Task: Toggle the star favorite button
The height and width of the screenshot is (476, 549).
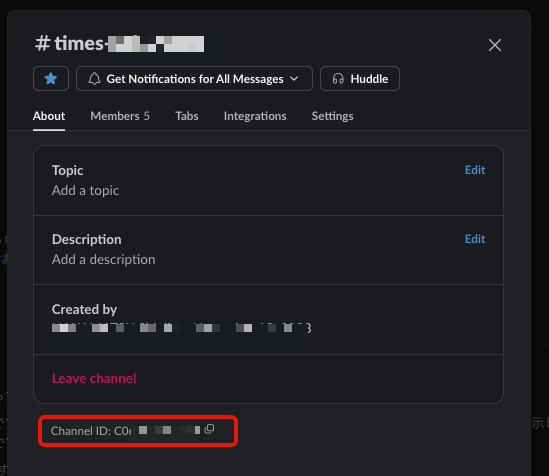Action: pos(51,78)
